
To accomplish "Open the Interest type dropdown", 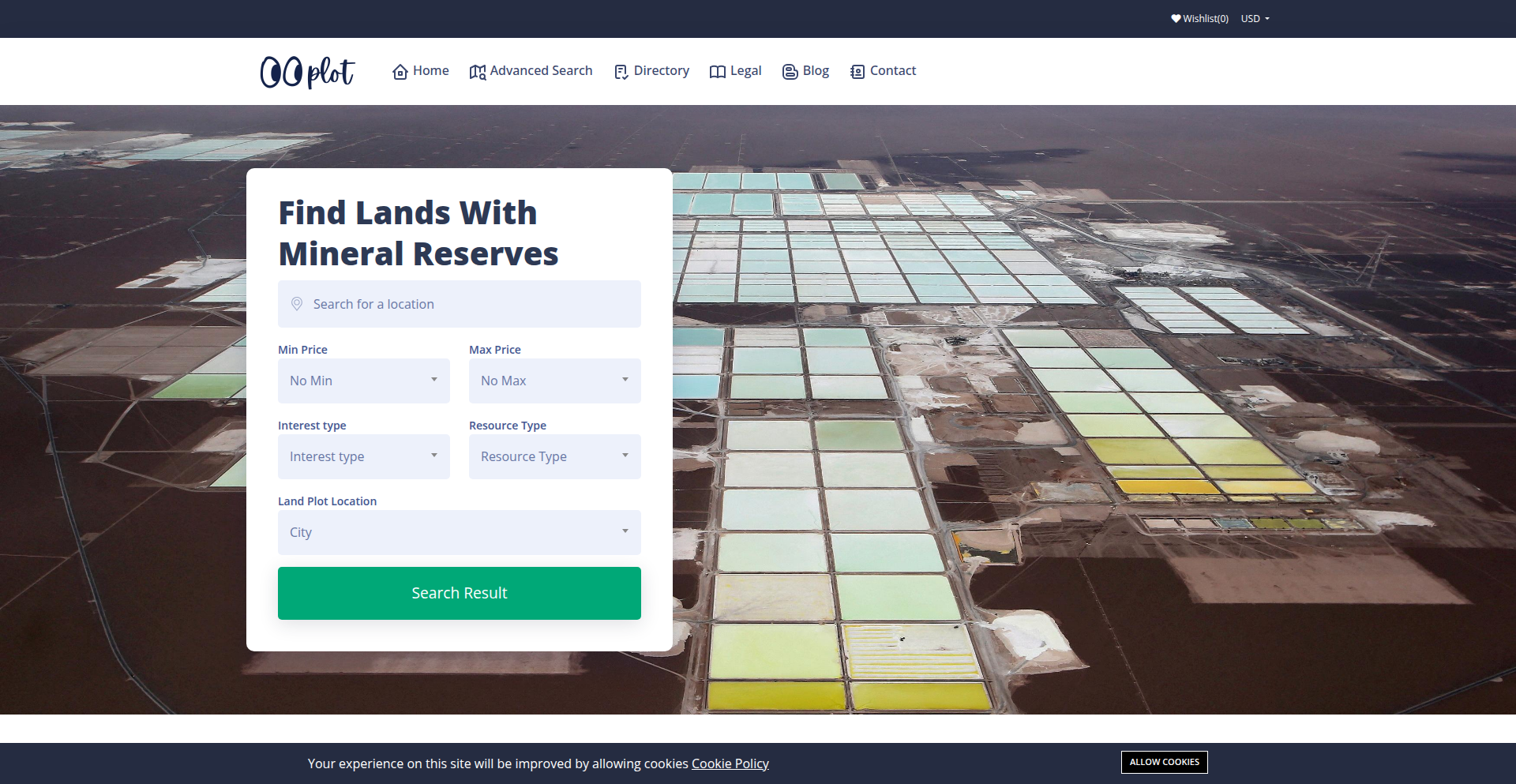I will [x=364, y=456].
